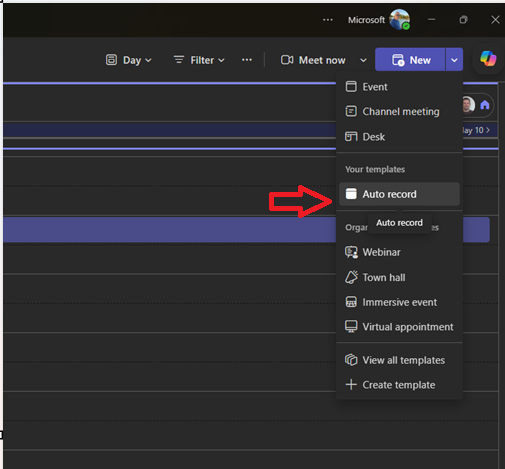Open title bar settings and more ellipsis
The image size is (505, 469).
[328, 20]
